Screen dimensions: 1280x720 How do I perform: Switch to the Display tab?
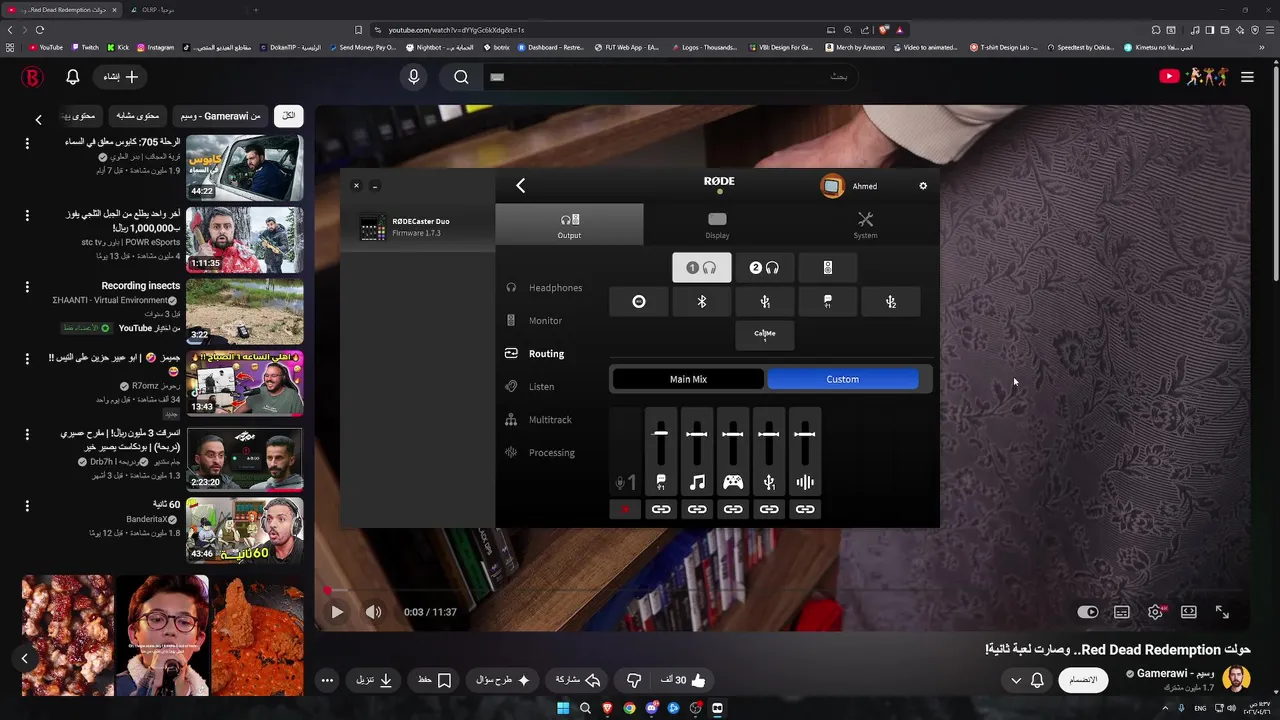tap(717, 225)
